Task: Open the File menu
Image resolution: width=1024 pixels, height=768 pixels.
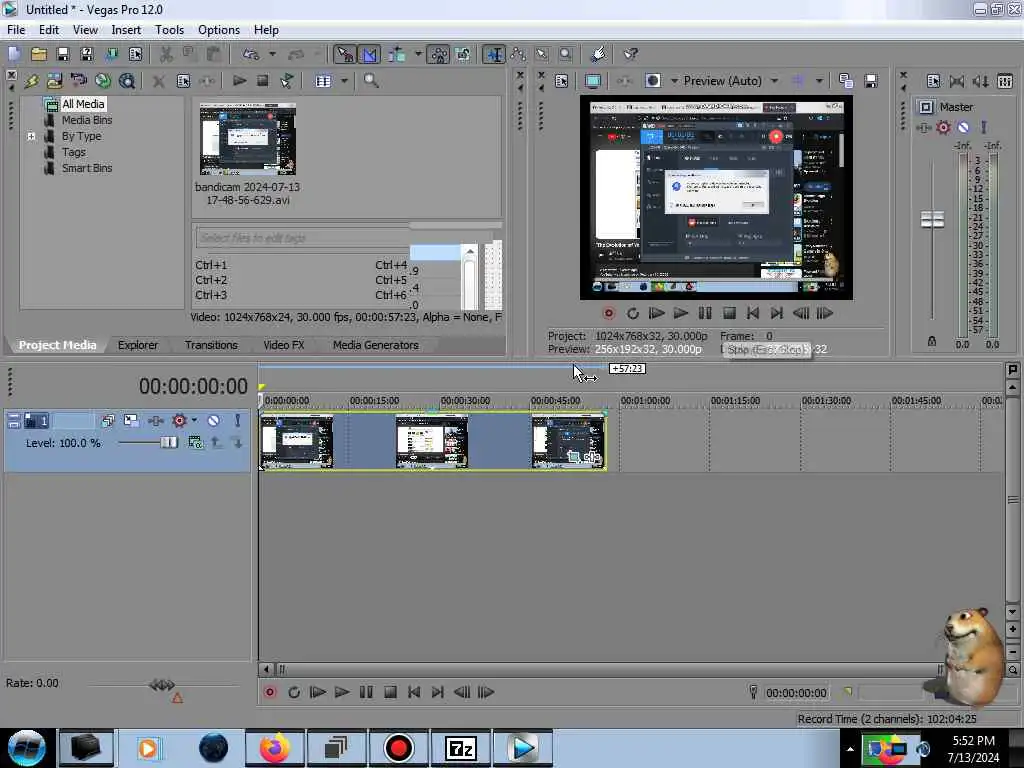Action: click(x=16, y=30)
